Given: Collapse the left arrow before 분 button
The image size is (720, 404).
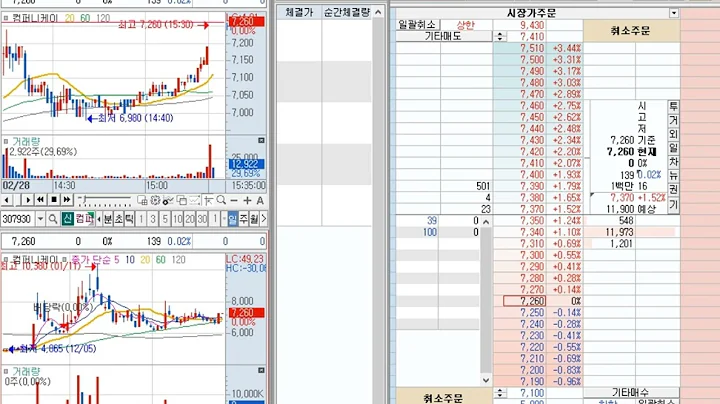Looking at the screenshot, I should [x=99, y=219].
